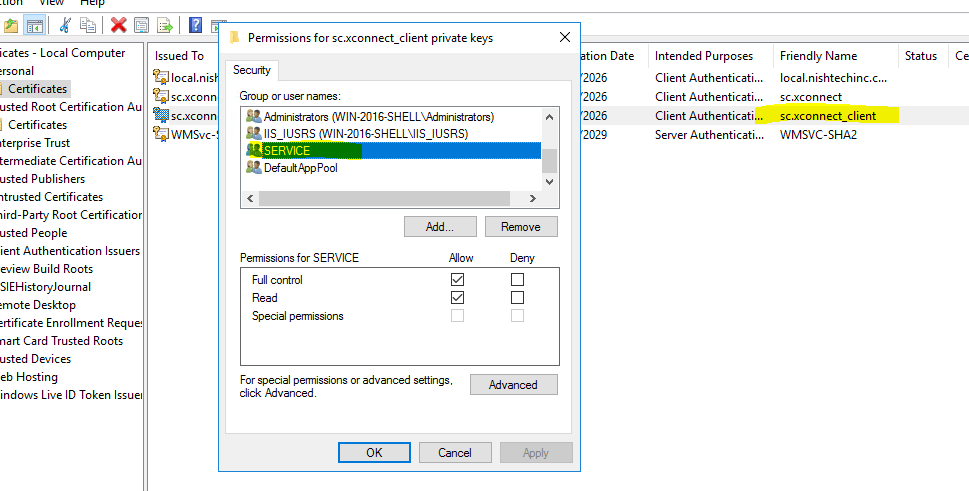
Task: Toggle the Show/Hide Console Tree icon
Action: [35, 25]
